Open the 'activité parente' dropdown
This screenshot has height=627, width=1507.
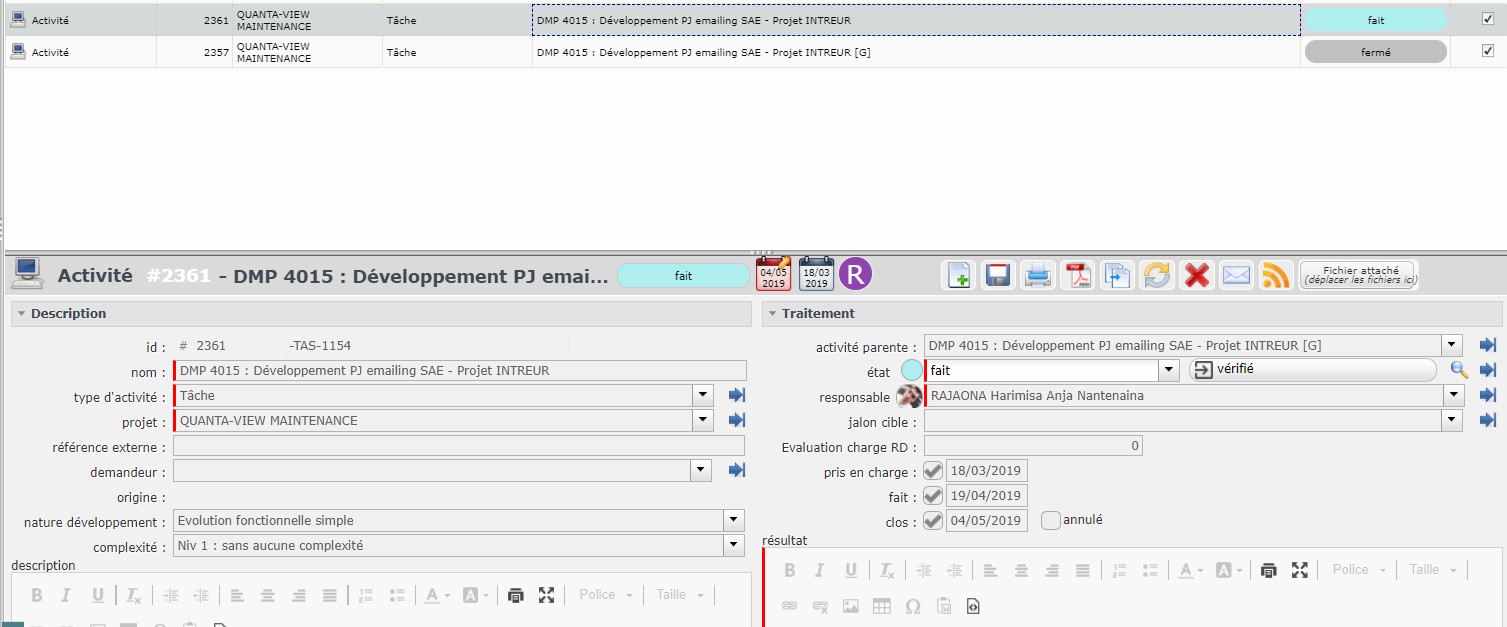(x=1452, y=345)
